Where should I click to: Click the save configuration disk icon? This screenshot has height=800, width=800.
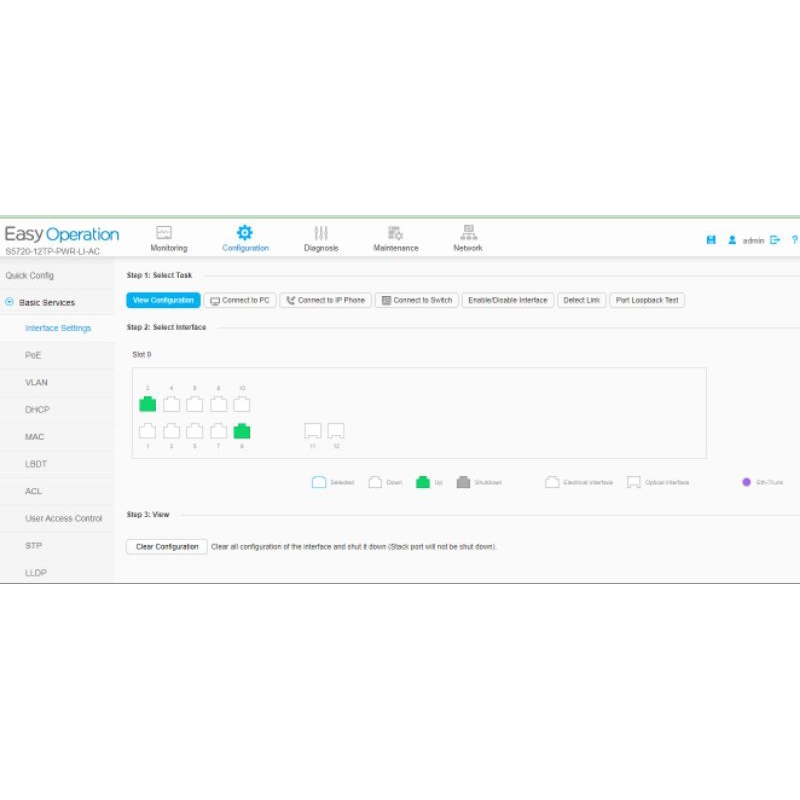(x=711, y=240)
